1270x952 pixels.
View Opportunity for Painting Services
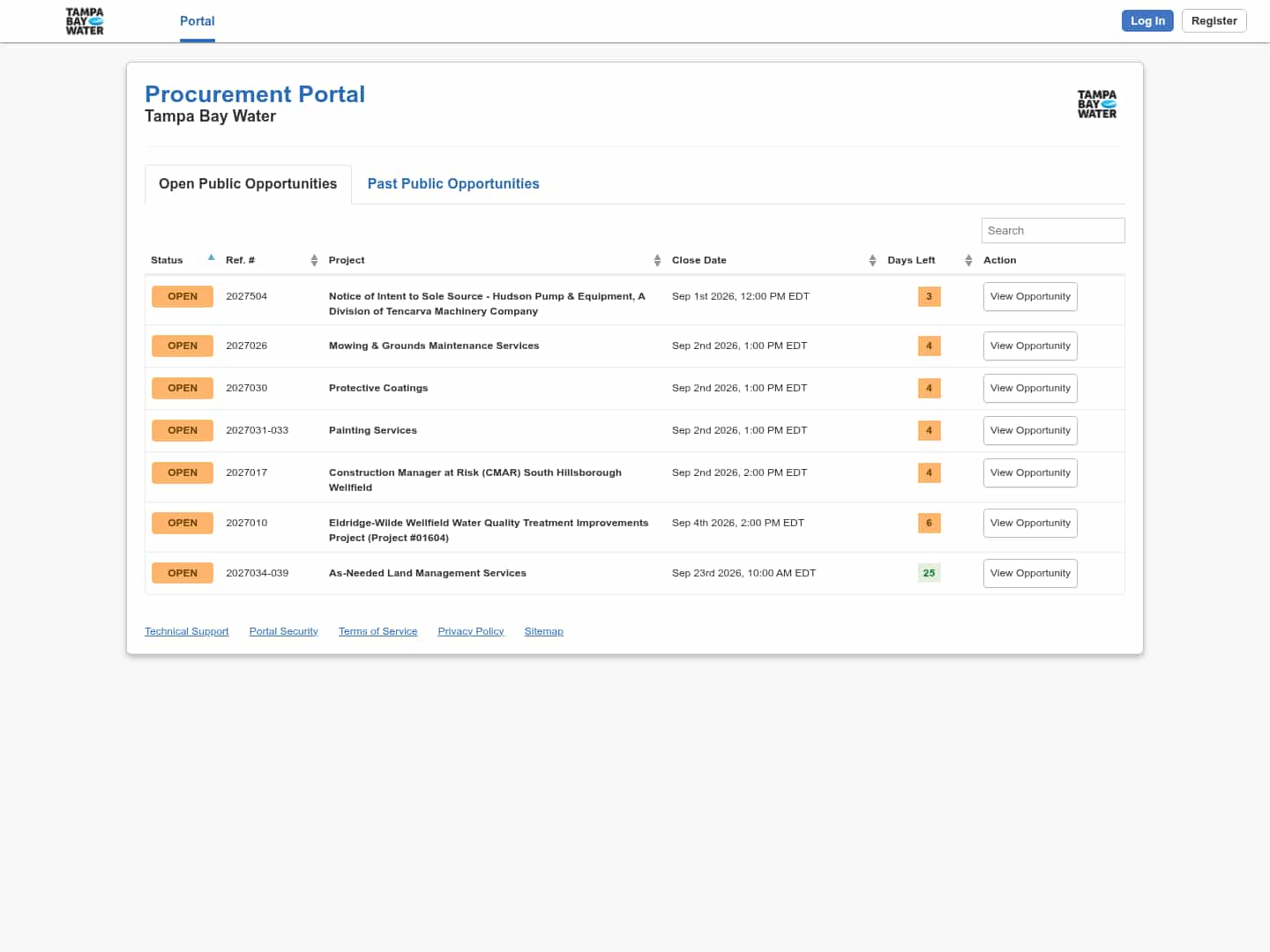(x=1030, y=431)
